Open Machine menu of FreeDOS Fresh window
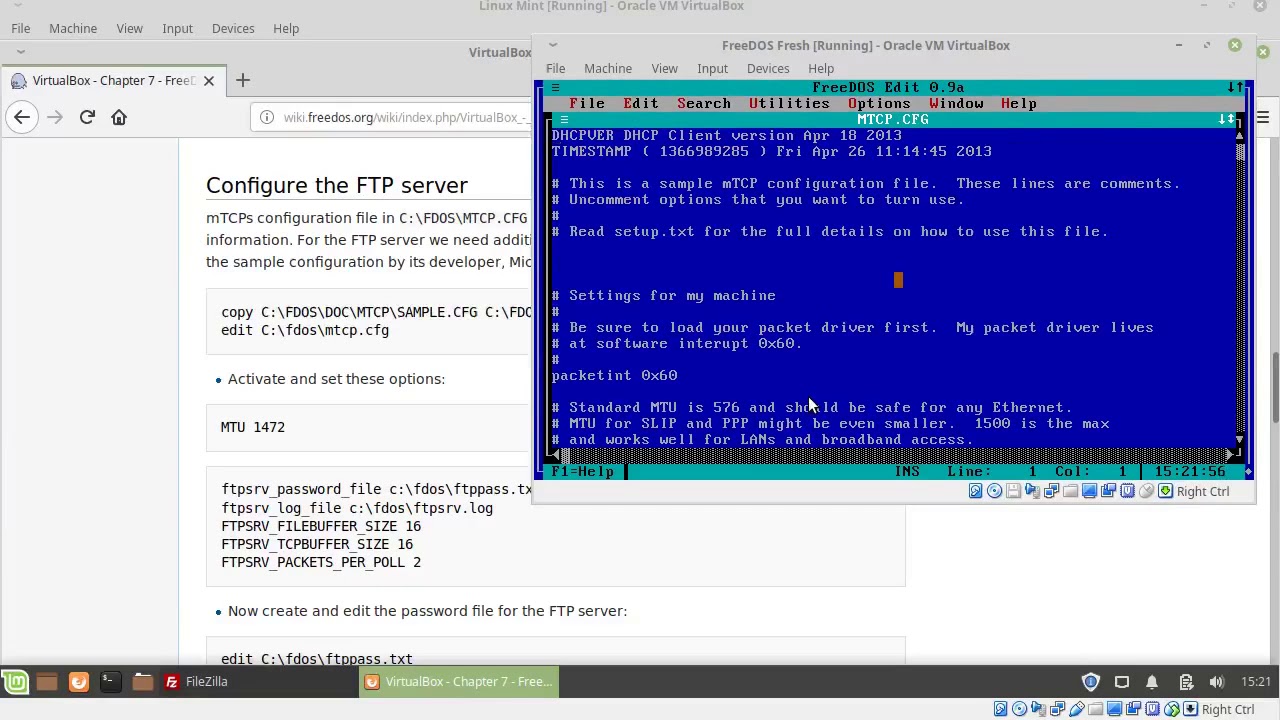1280x720 pixels. [x=608, y=68]
